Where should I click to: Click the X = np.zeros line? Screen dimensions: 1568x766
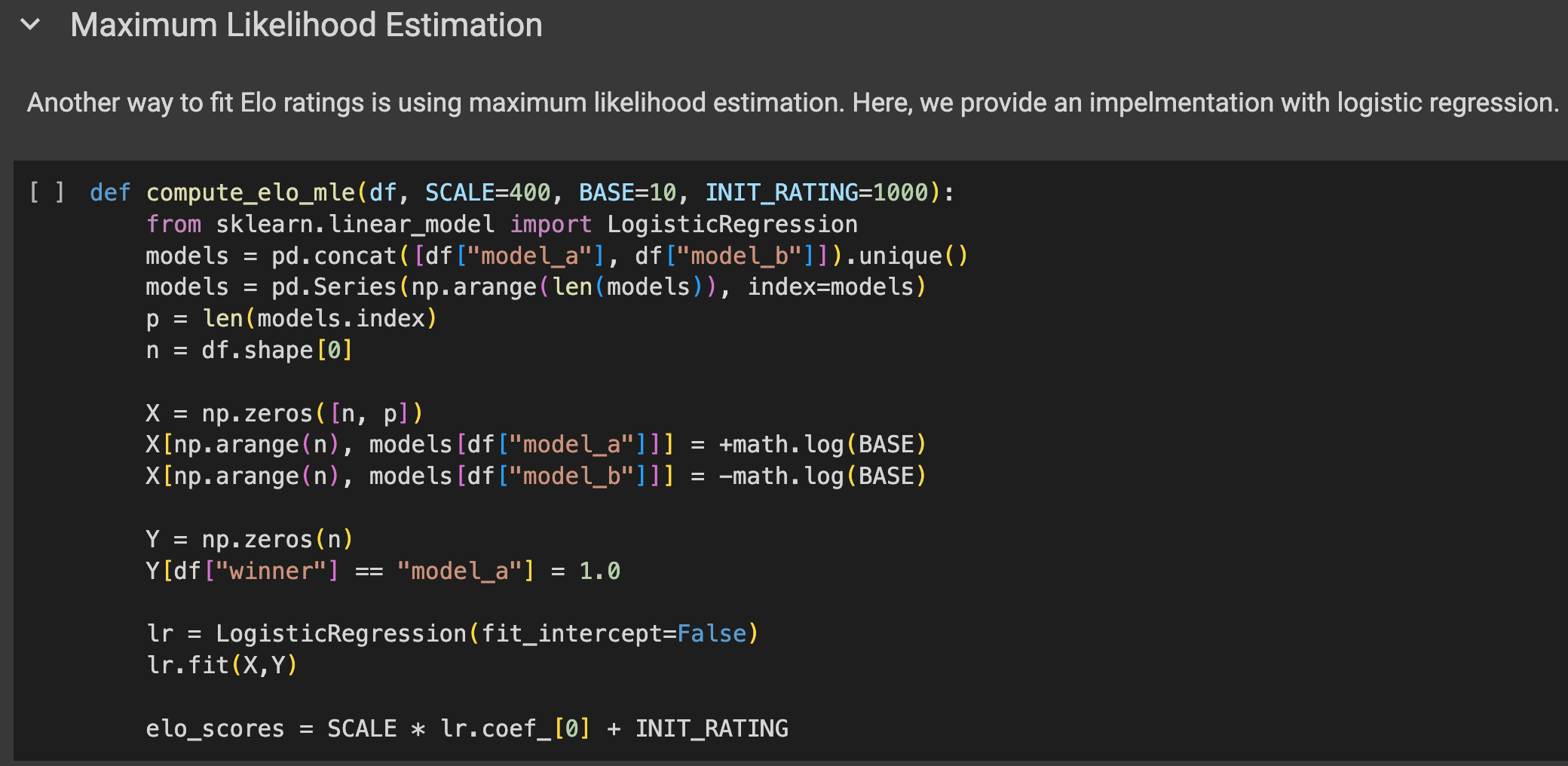[284, 414]
